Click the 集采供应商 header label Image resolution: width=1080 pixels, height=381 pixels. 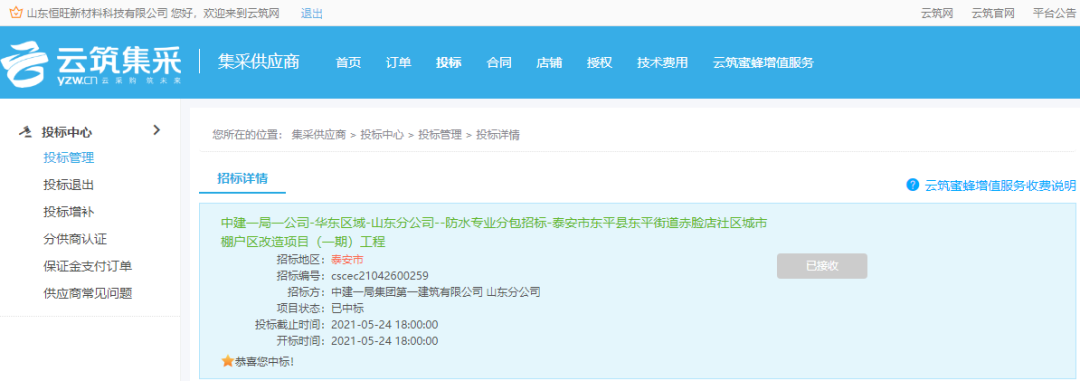click(x=258, y=61)
